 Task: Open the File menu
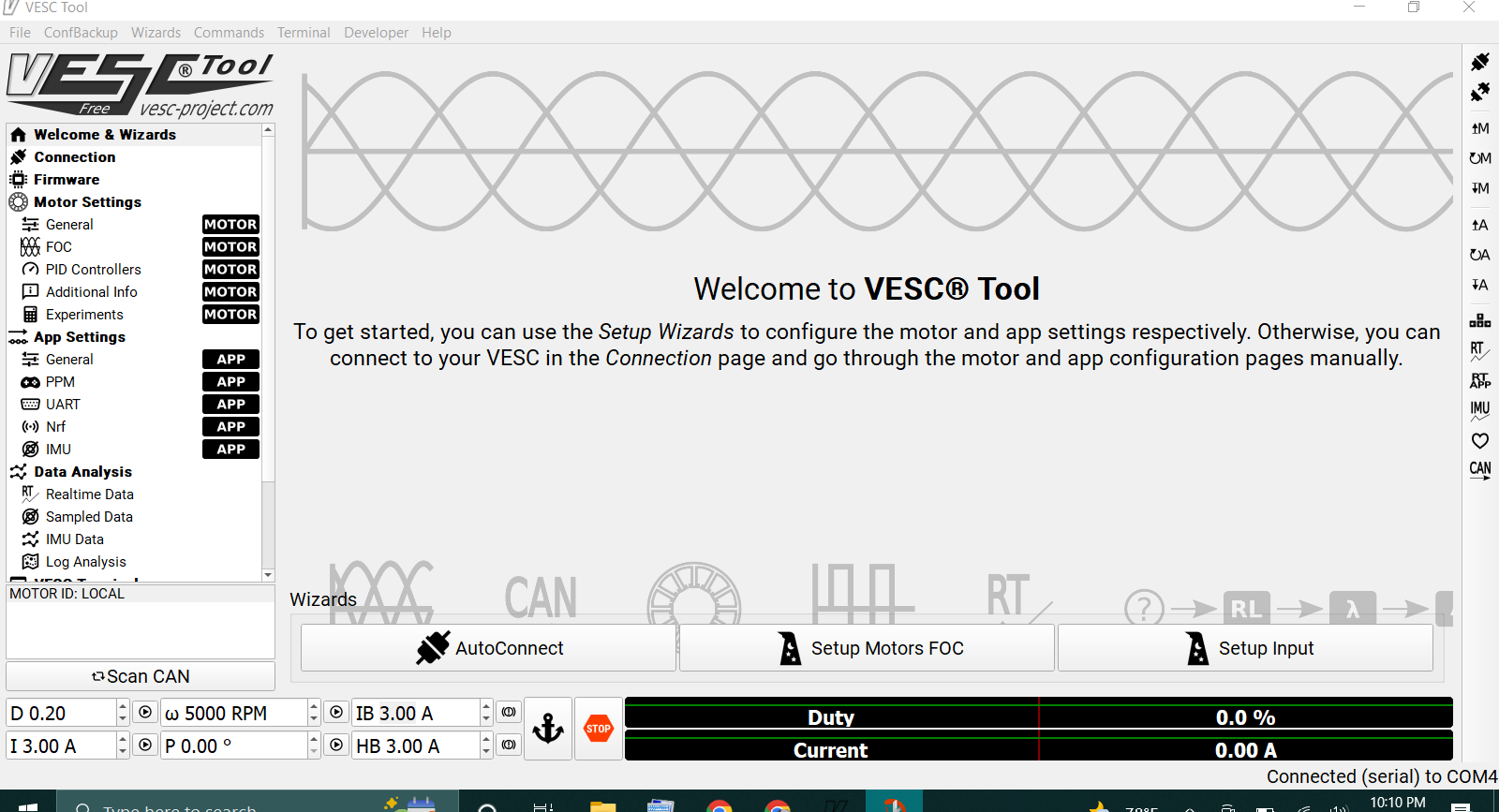coord(20,32)
